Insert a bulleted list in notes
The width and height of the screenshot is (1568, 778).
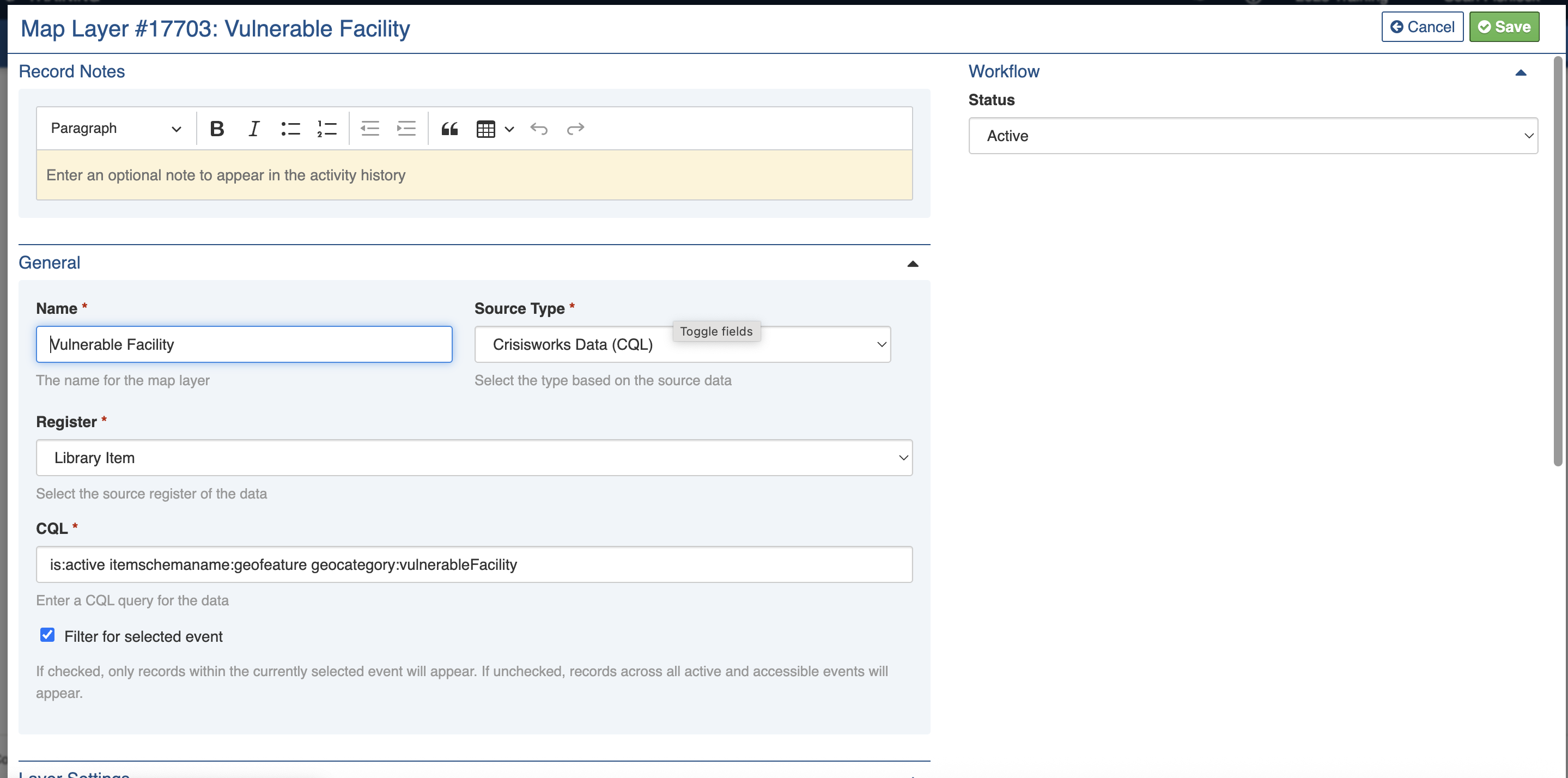point(290,129)
